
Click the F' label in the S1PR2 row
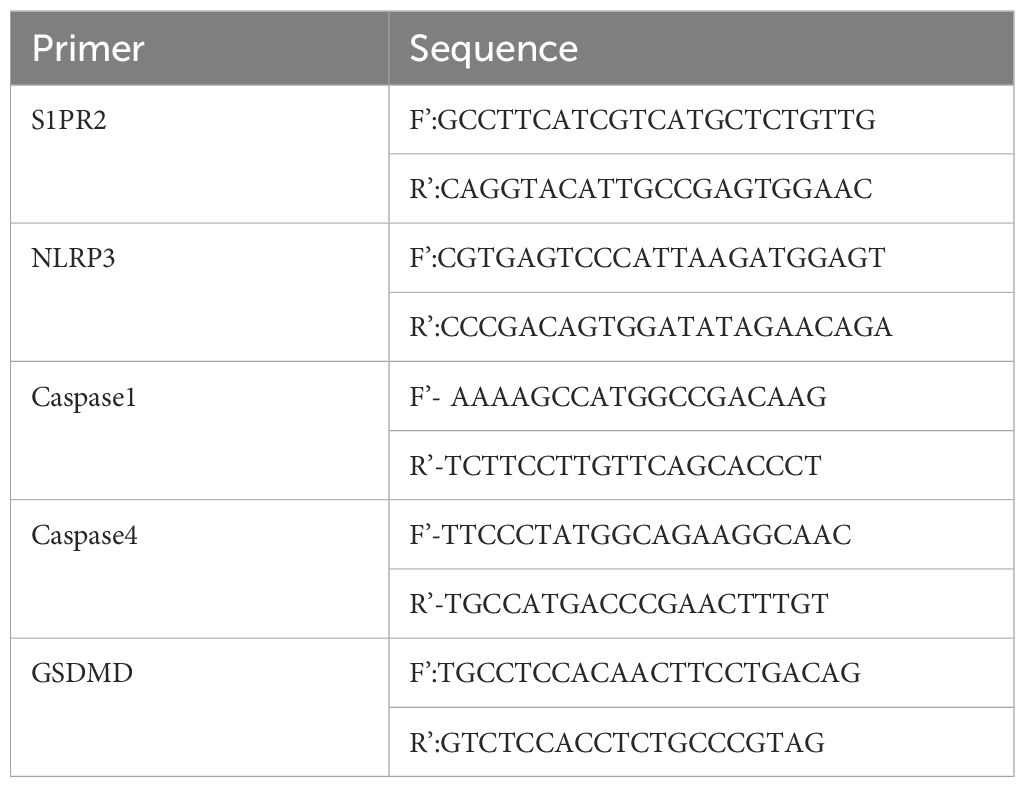[420, 120]
